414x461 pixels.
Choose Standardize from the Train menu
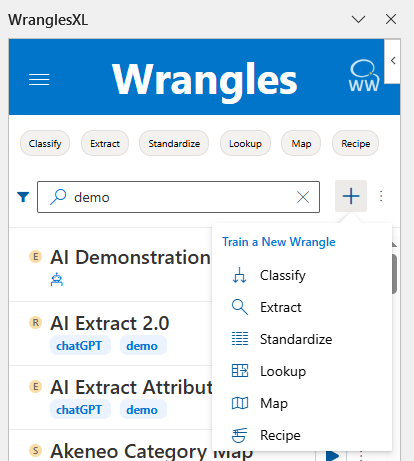(x=302, y=339)
